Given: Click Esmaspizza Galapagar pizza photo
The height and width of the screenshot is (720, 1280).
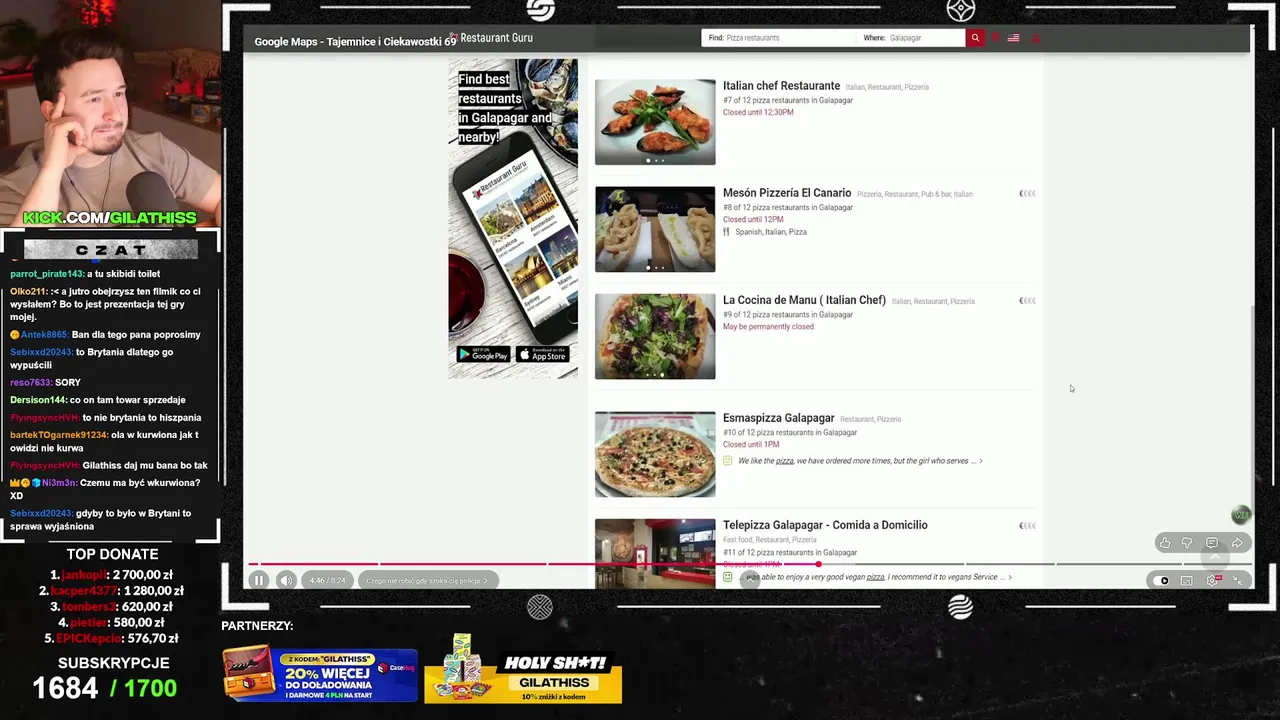Looking at the screenshot, I should (655, 454).
